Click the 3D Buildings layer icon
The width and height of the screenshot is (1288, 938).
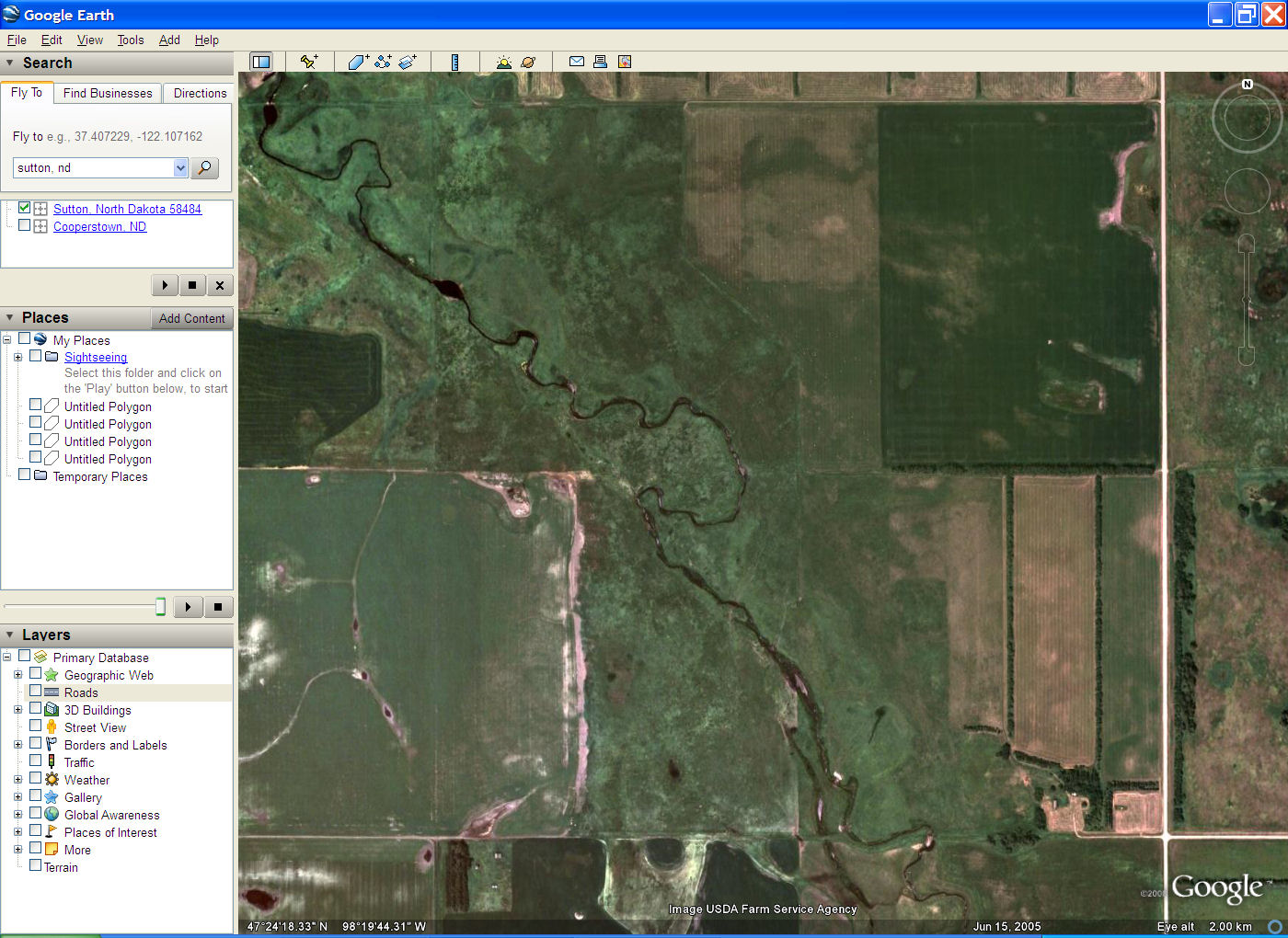click(52, 709)
